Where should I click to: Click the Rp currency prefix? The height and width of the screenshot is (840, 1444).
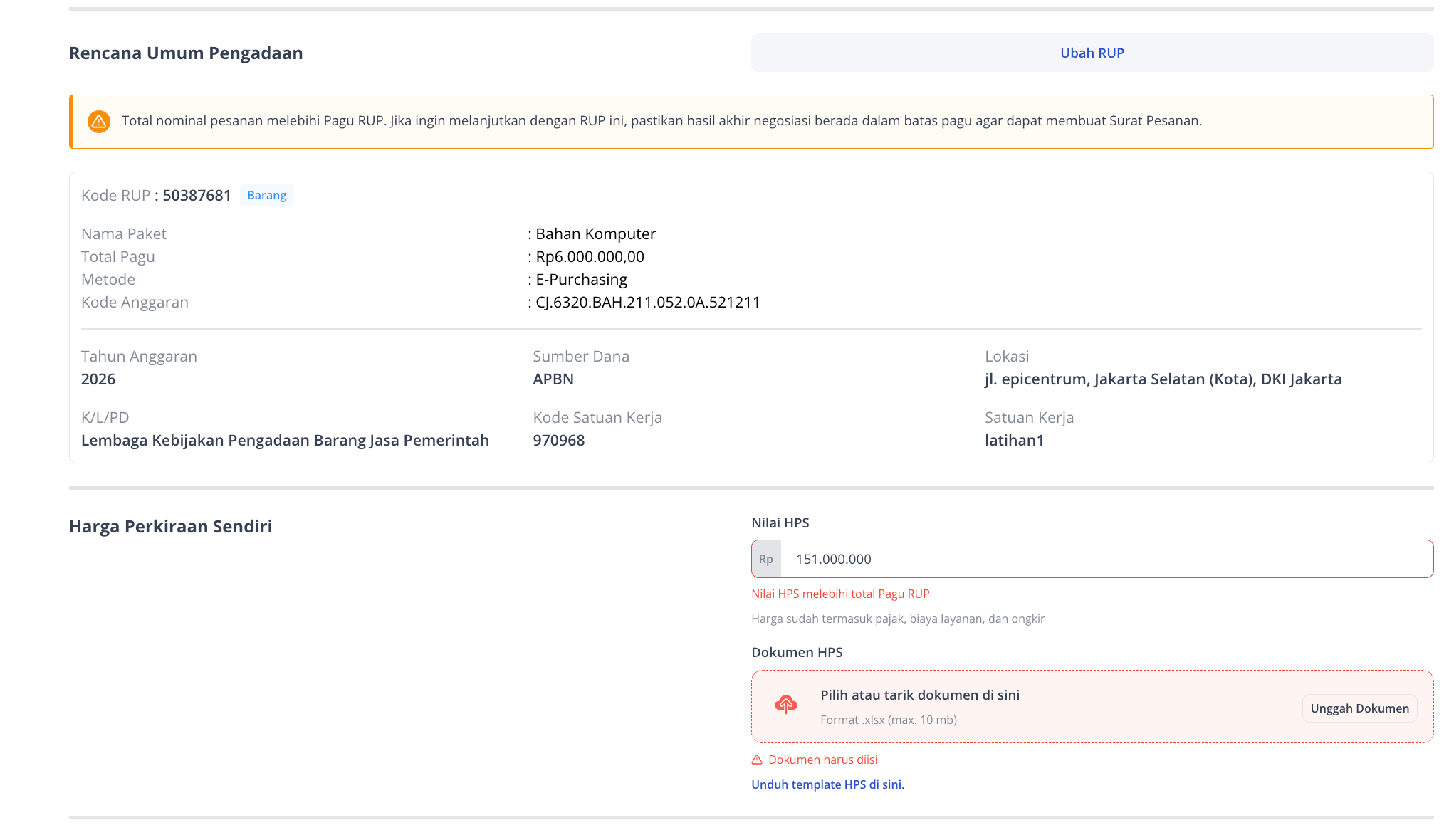point(766,559)
